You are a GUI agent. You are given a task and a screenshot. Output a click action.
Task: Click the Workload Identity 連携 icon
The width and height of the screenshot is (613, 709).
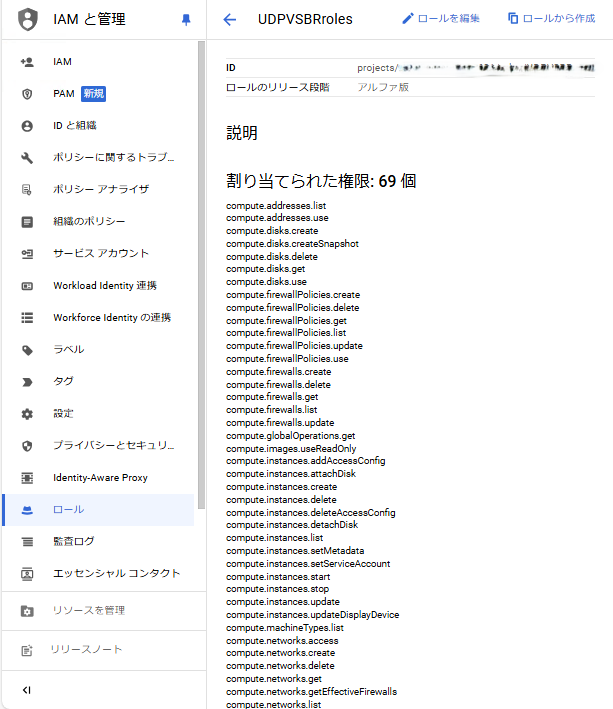tap(27, 286)
